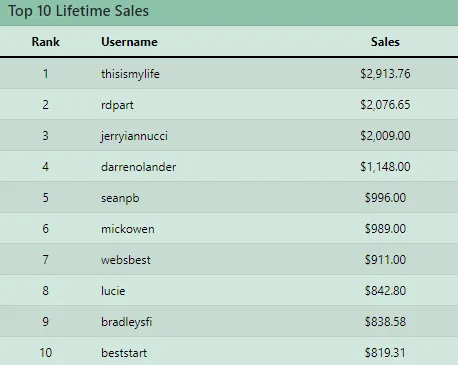The image size is (458, 365).
Task: Click the $2,076.65 sales value
Action: (385, 105)
